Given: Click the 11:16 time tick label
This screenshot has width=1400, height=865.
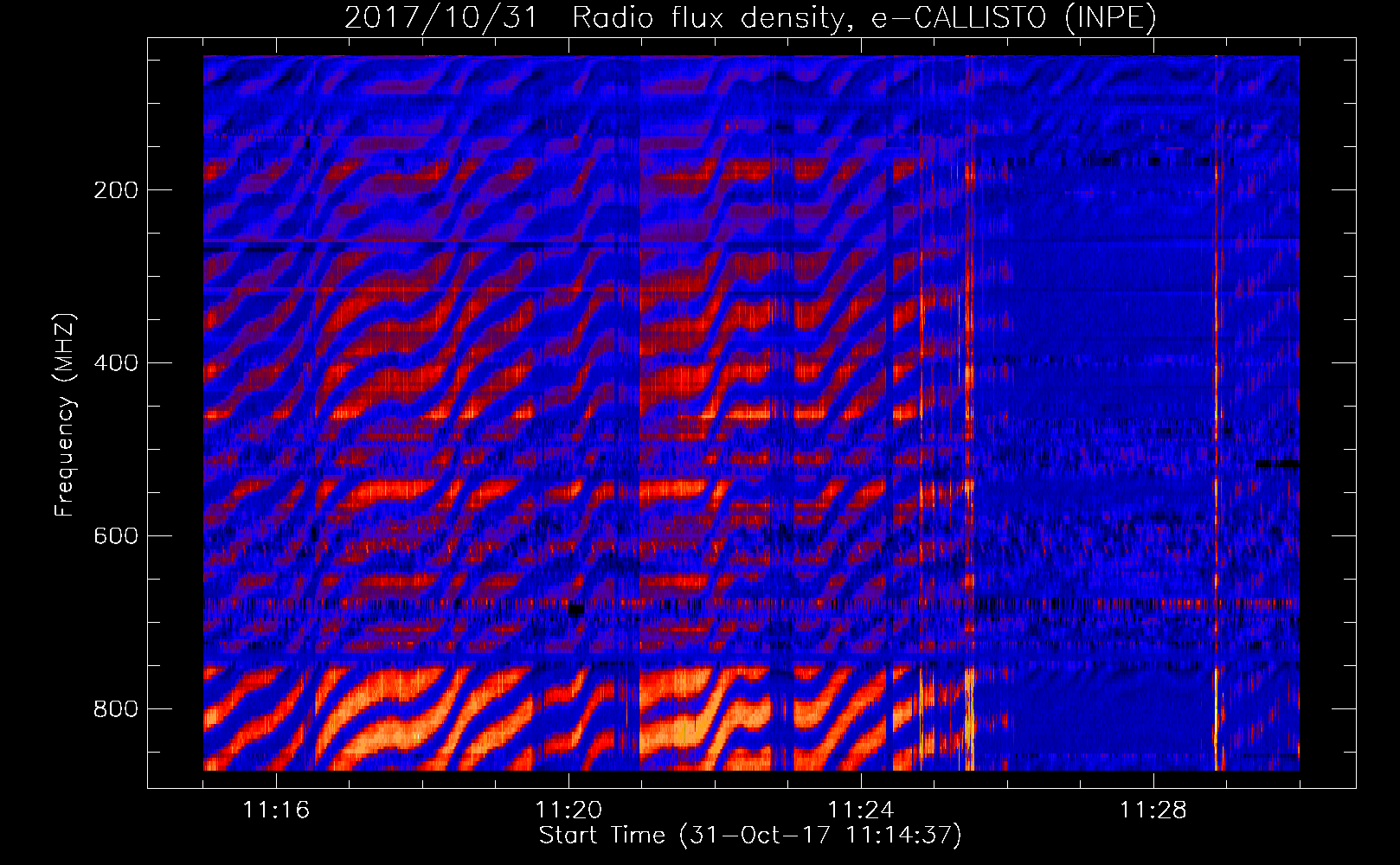Looking at the screenshot, I should point(276,811).
